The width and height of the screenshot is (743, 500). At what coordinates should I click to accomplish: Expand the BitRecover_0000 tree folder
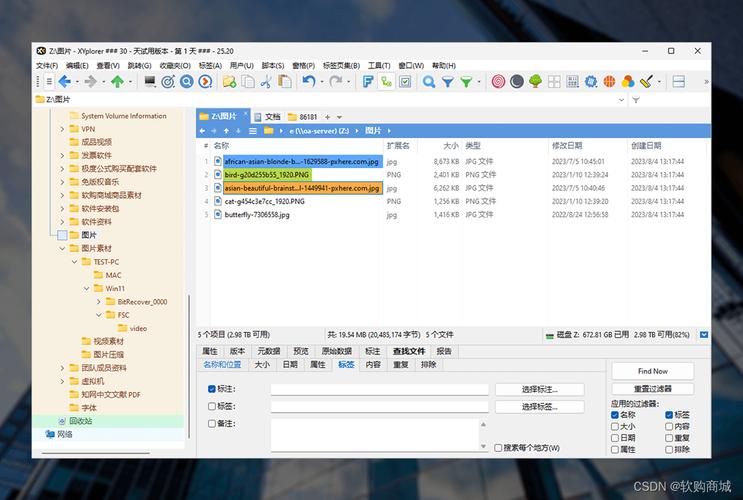click(99, 301)
